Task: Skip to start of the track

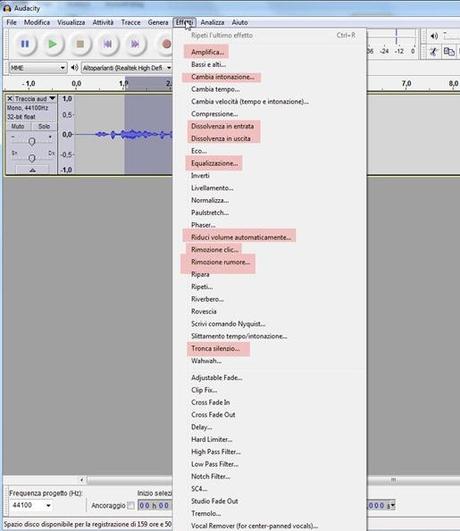Action: (107, 44)
